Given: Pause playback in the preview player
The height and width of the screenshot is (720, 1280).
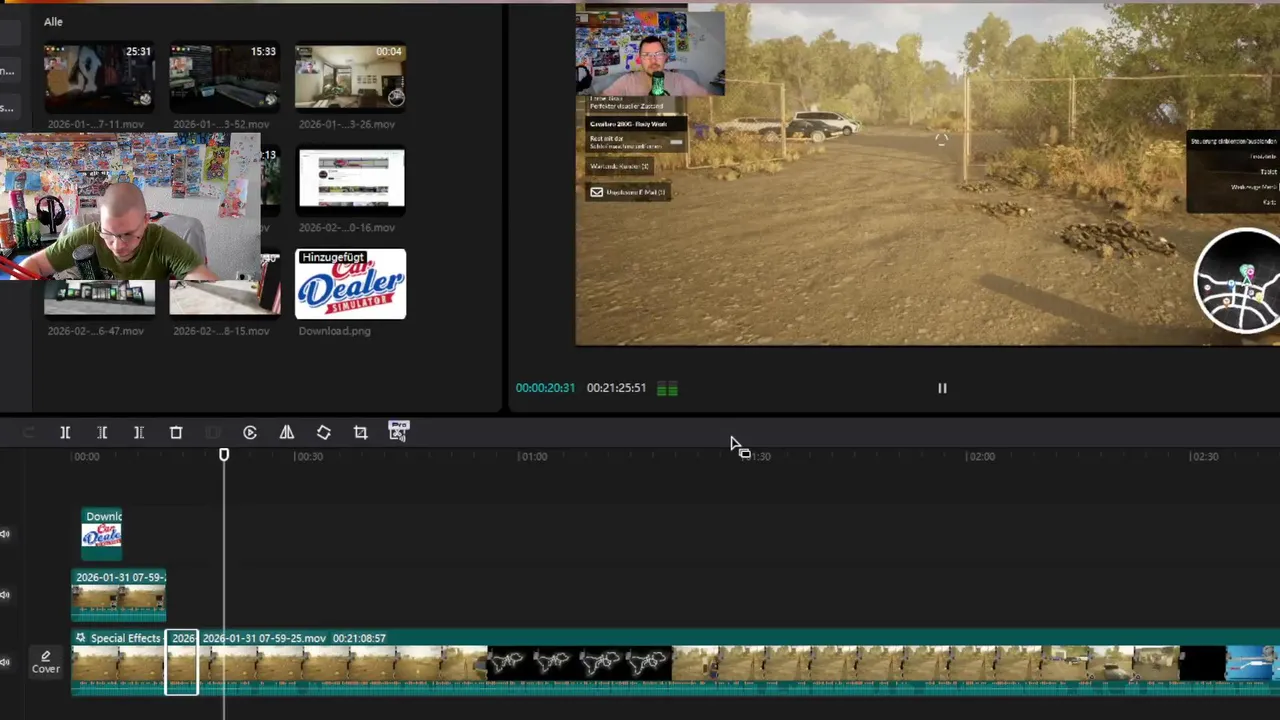Looking at the screenshot, I should (942, 388).
